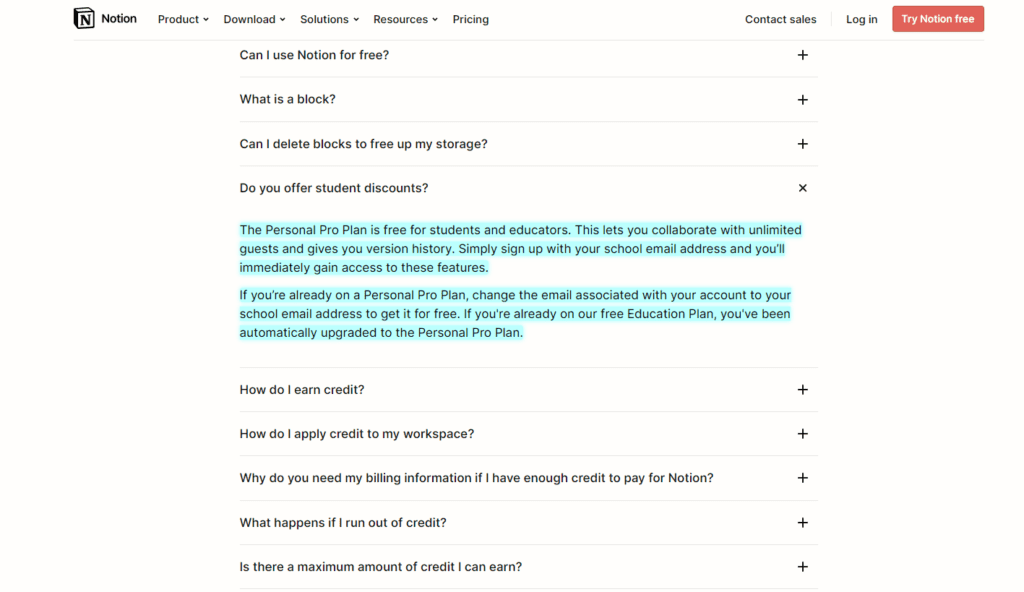The image size is (1024, 592).
Task: Click plus icon for run out of credit
Action: [x=802, y=523]
